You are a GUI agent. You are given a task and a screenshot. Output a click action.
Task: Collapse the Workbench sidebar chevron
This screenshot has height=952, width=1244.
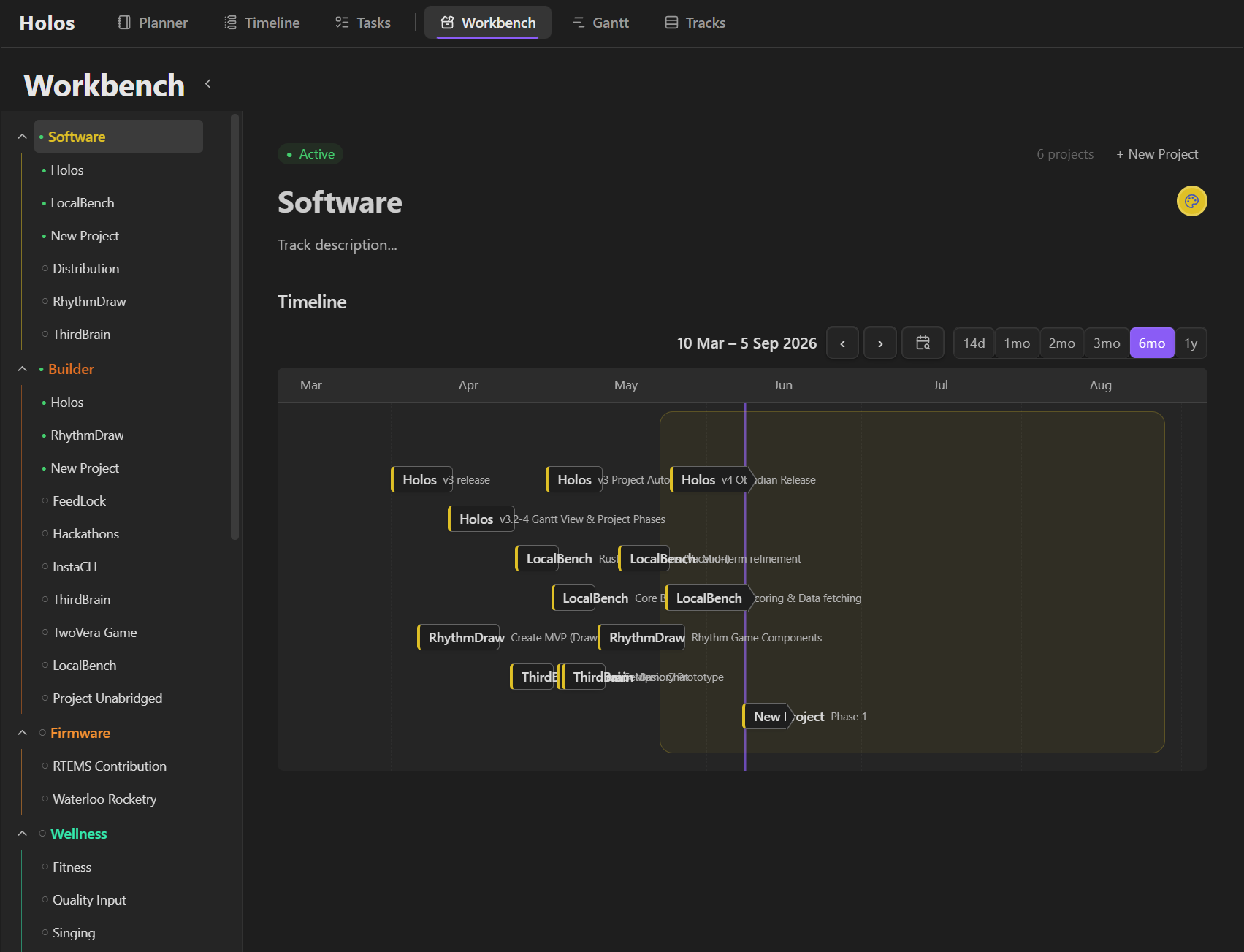(x=208, y=84)
